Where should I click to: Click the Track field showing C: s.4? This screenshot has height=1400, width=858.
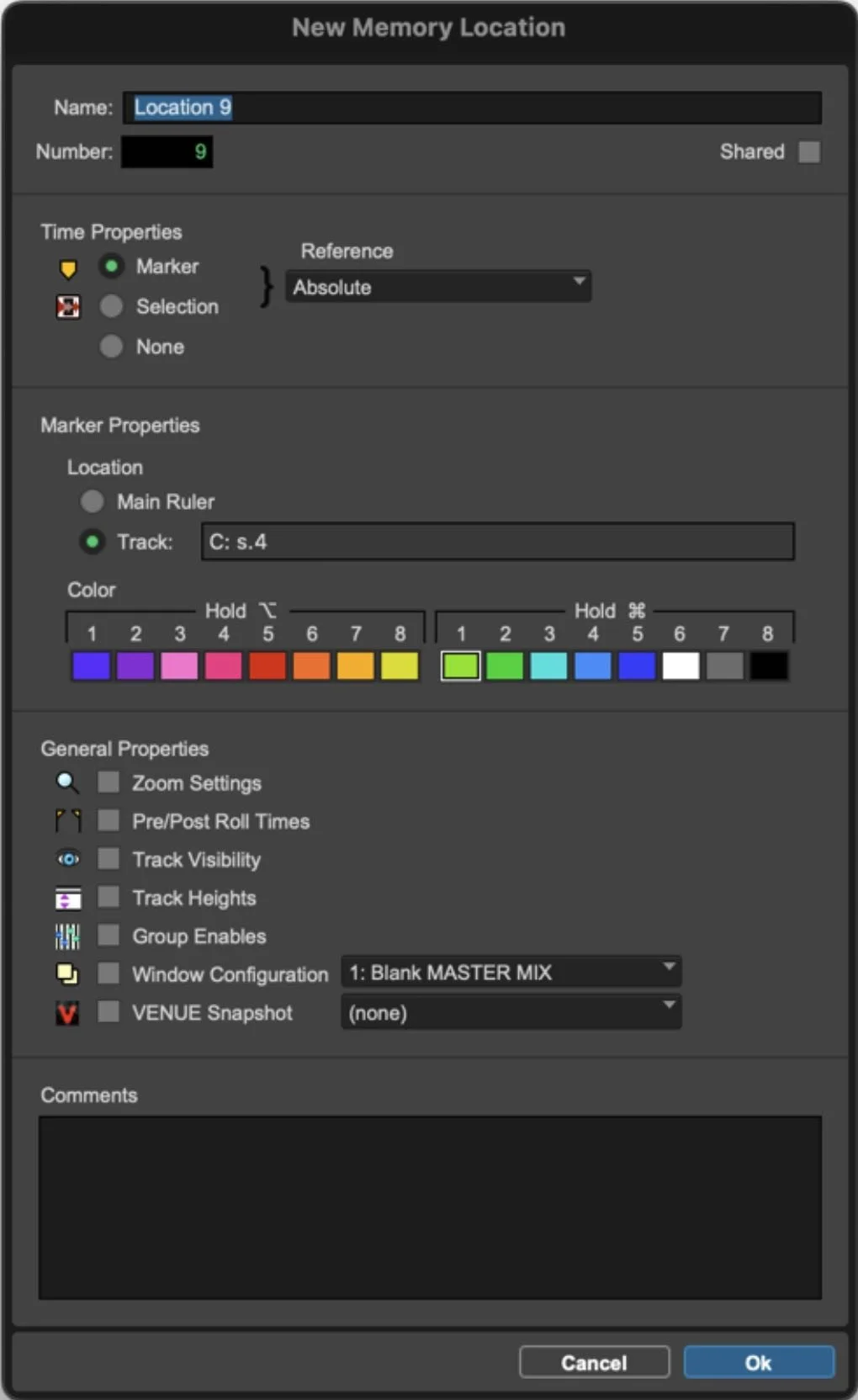tap(498, 542)
